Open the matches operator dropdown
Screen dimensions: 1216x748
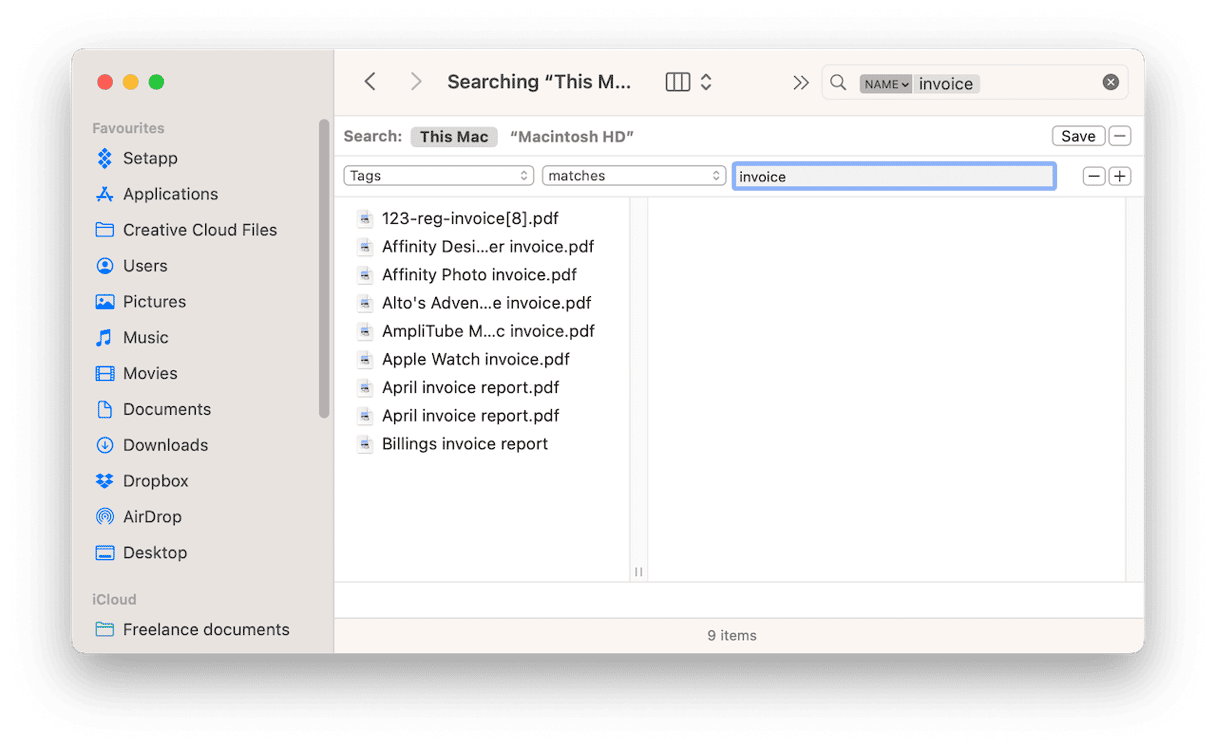pyautogui.click(x=634, y=176)
